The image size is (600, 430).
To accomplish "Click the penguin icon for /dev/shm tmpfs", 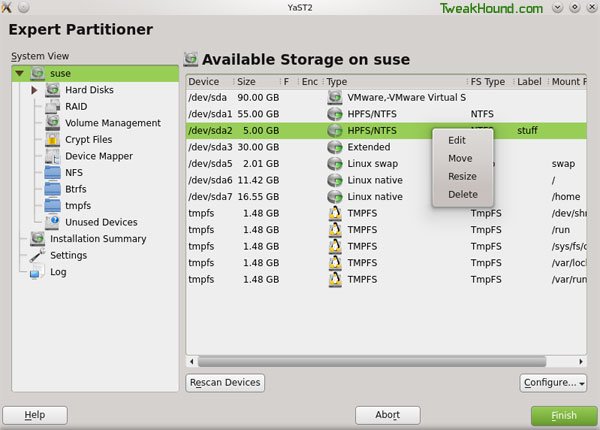I will tap(335, 213).
